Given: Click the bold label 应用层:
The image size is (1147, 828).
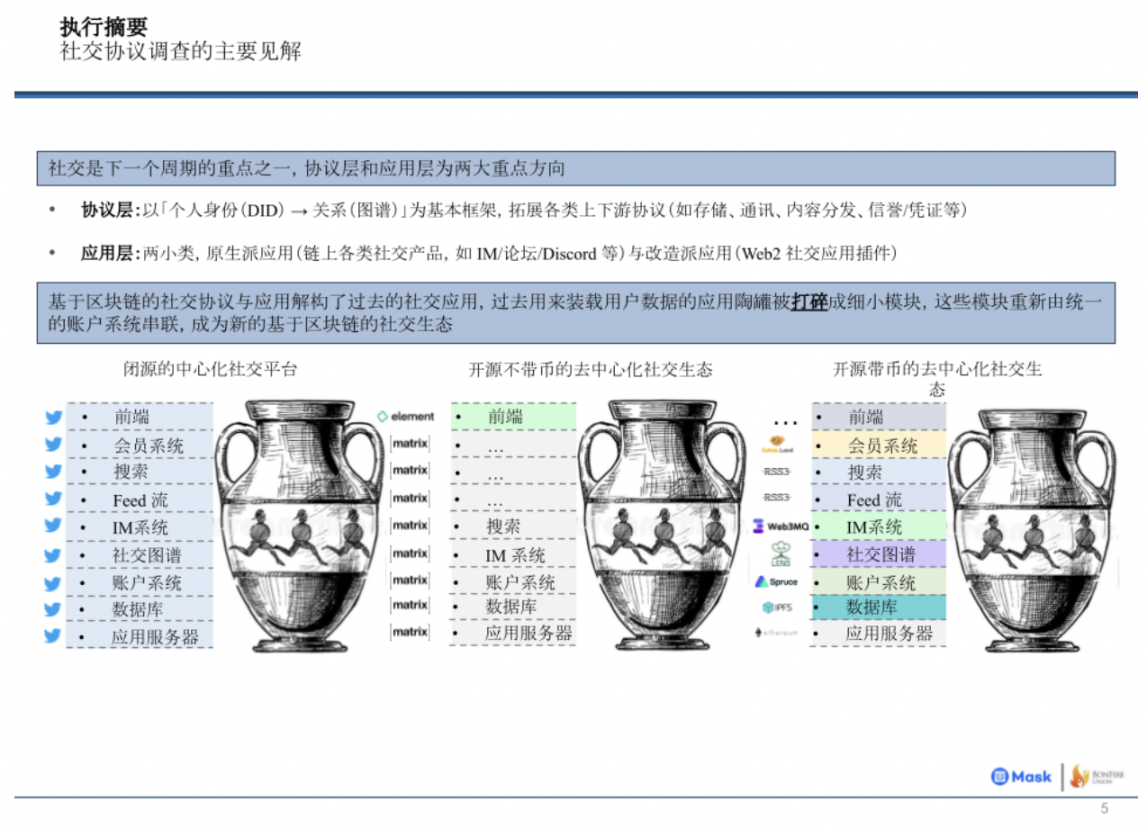Looking at the screenshot, I should (x=110, y=254).
